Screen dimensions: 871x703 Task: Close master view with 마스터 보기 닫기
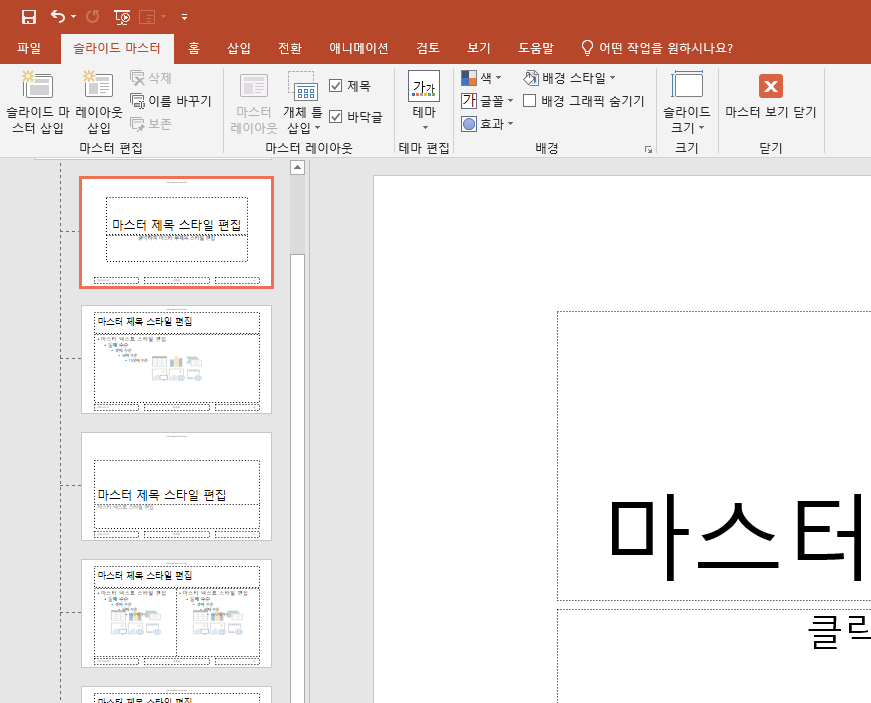point(771,96)
